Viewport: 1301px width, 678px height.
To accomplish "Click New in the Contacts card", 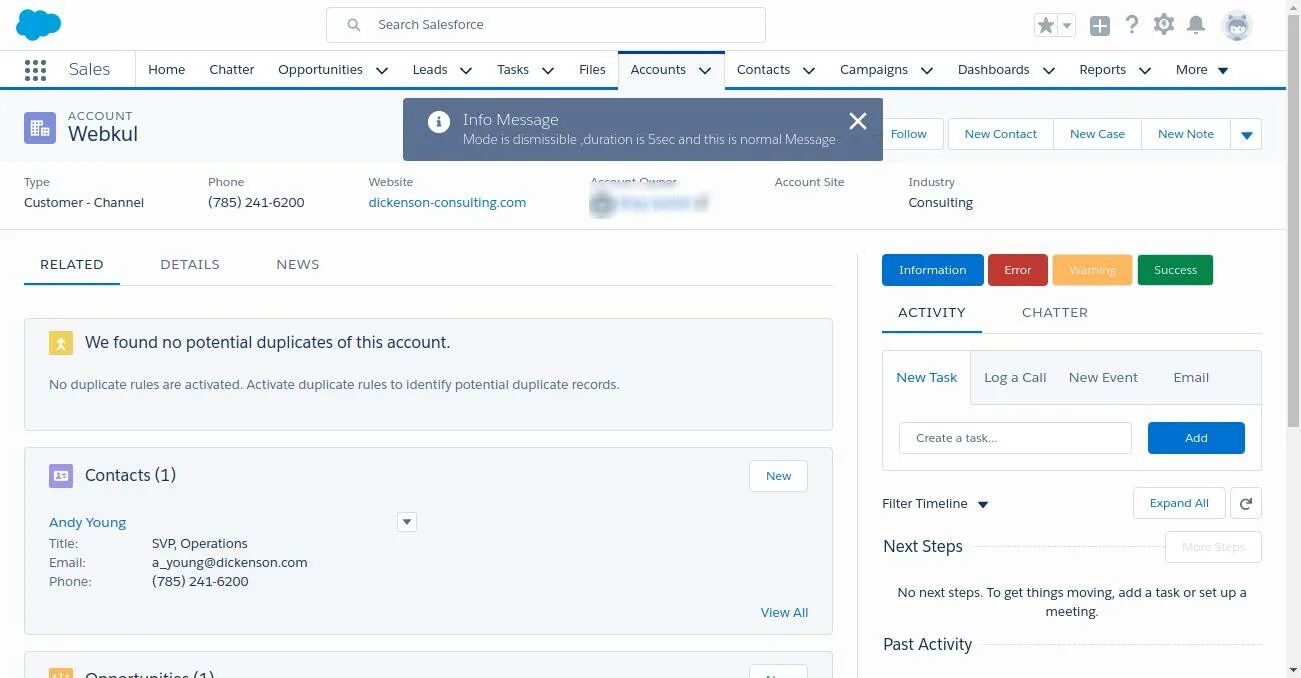I will coord(778,476).
